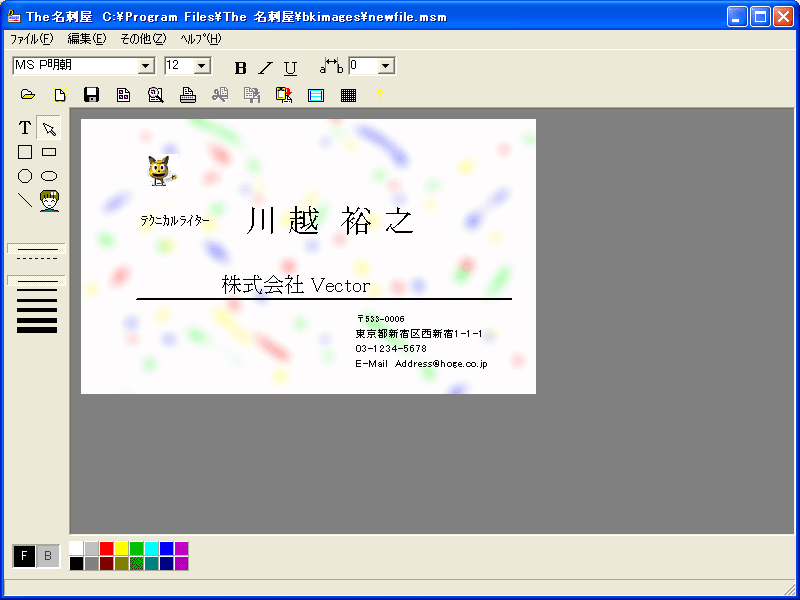
Task: Open the ファイル(F) menu
Action: [x=32, y=39]
